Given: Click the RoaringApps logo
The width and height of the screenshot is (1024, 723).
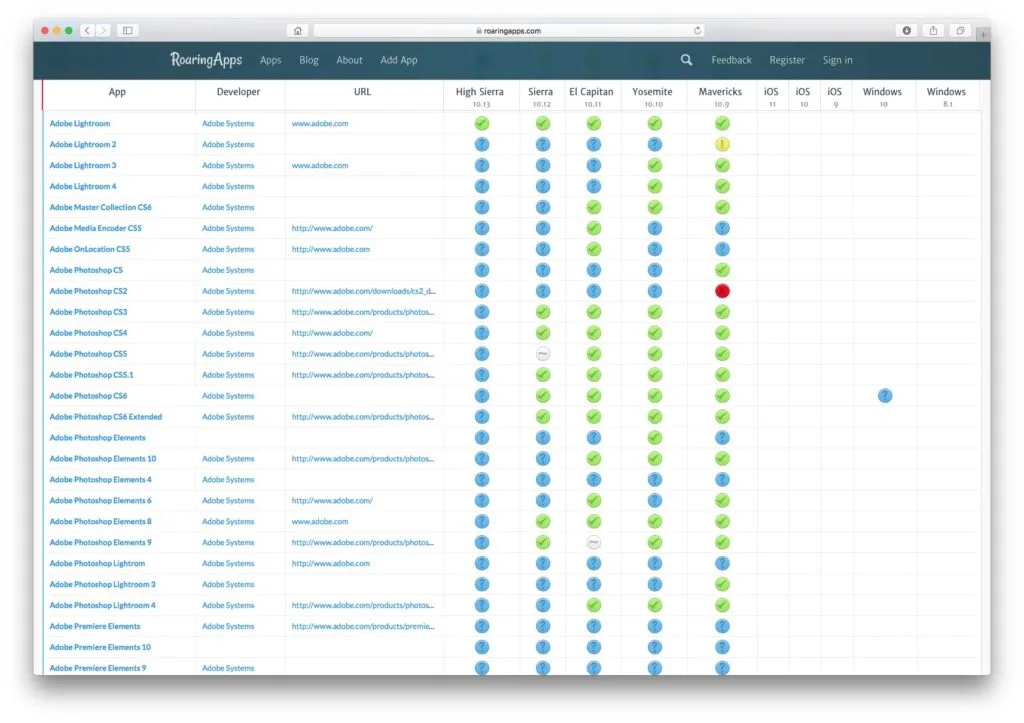Looking at the screenshot, I should pos(206,60).
